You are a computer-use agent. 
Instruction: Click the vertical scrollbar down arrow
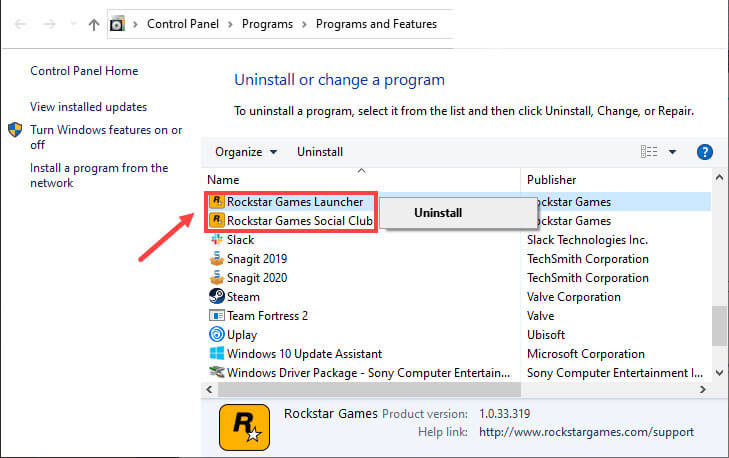(719, 373)
